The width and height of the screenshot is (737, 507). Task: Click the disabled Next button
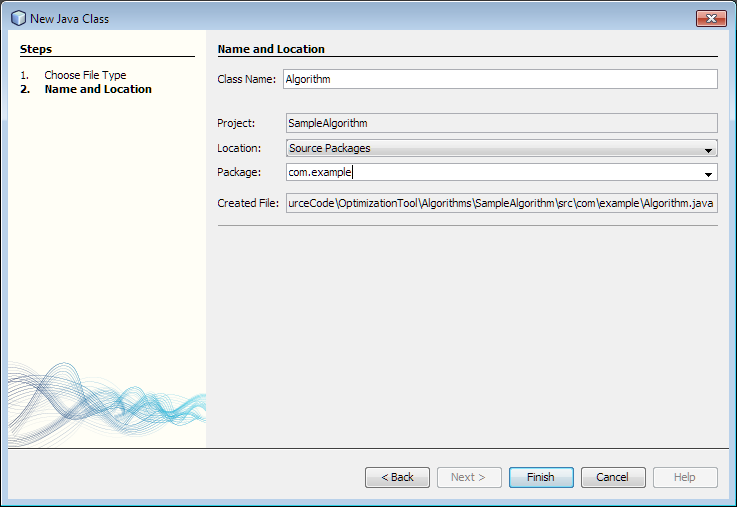point(469,477)
